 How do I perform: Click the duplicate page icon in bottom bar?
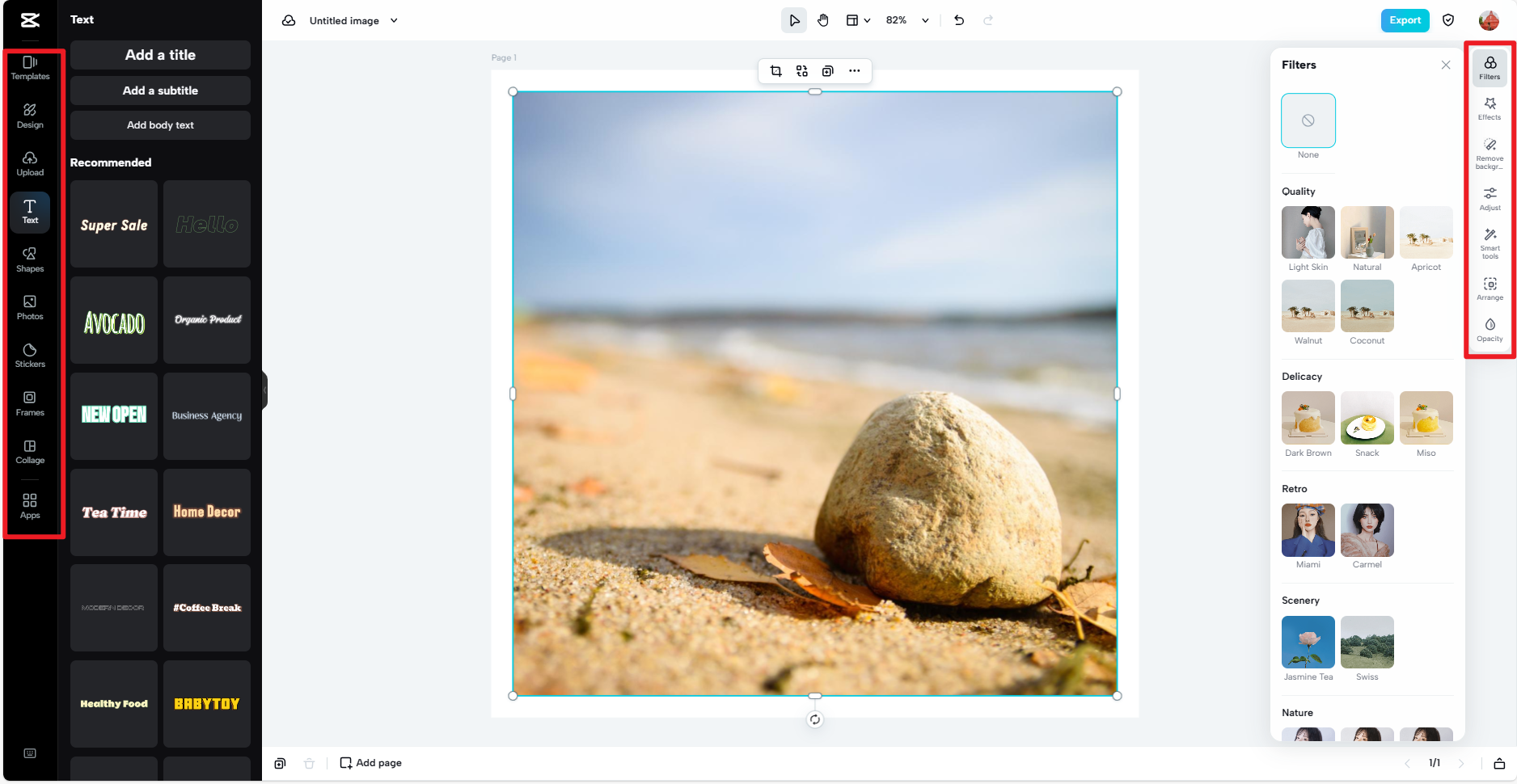[x=280, y=763]
